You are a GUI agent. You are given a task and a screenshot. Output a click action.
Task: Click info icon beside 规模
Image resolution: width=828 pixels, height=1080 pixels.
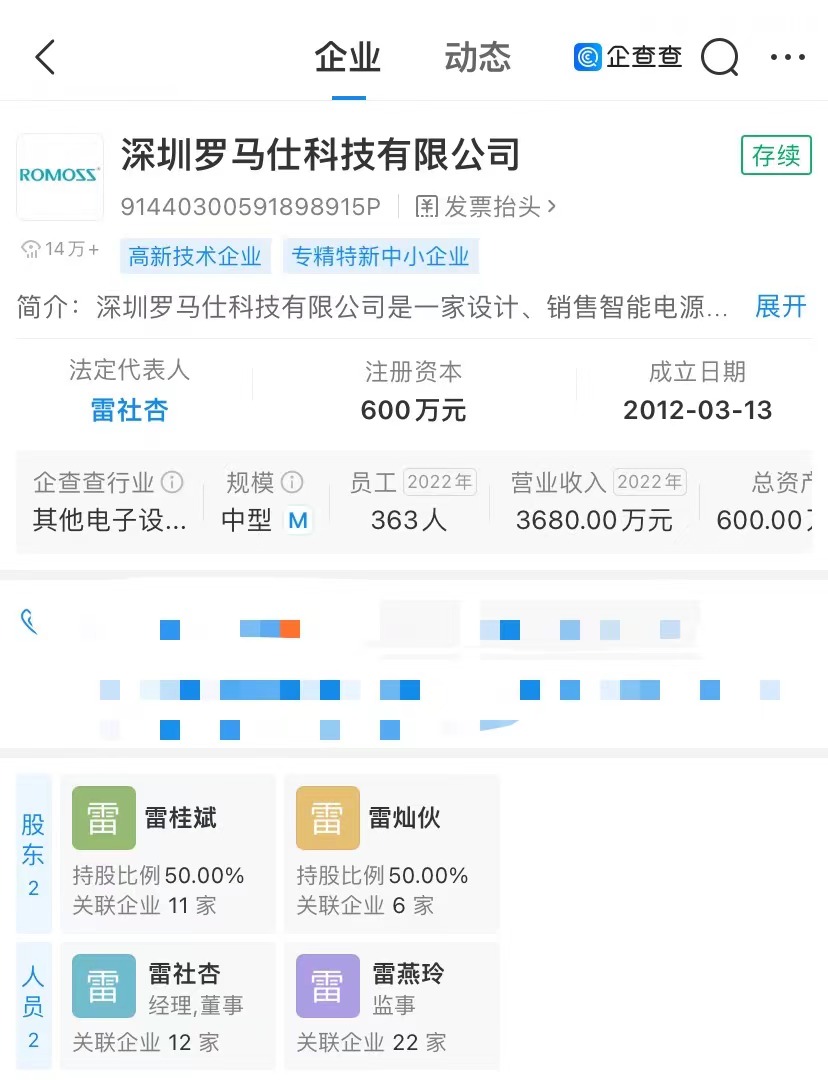coord(292,483)
